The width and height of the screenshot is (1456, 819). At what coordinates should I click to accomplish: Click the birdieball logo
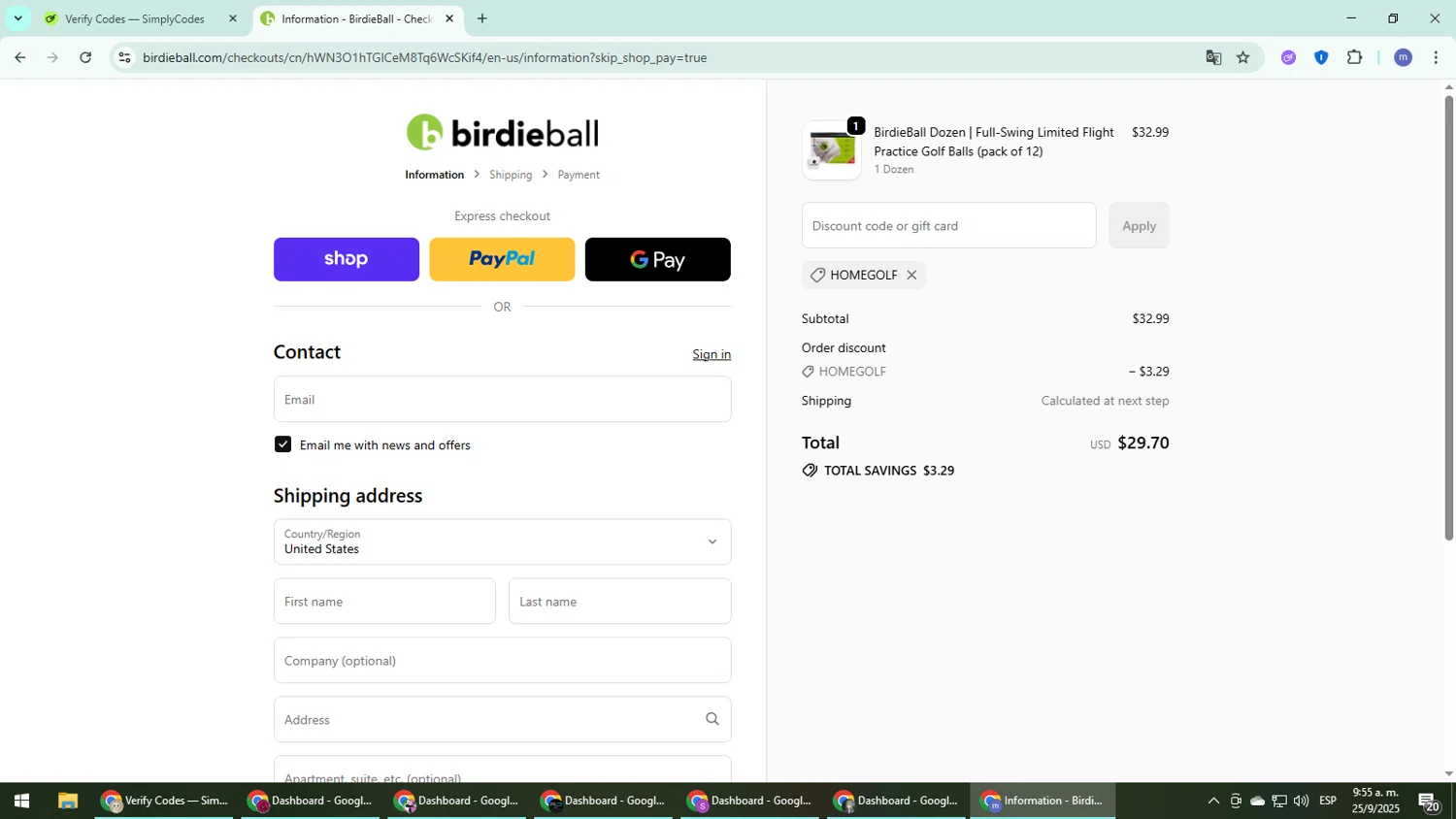502,133
